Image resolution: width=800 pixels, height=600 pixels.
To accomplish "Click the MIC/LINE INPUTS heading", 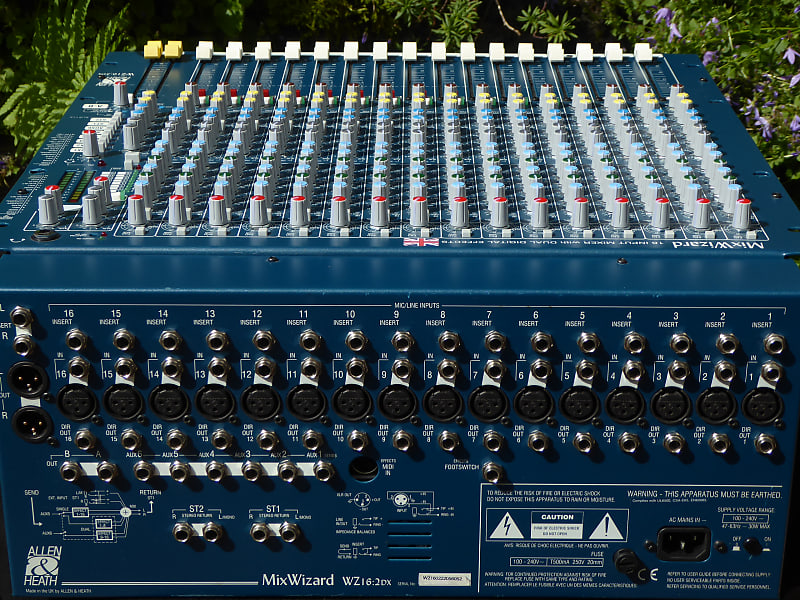I will 417,305.
